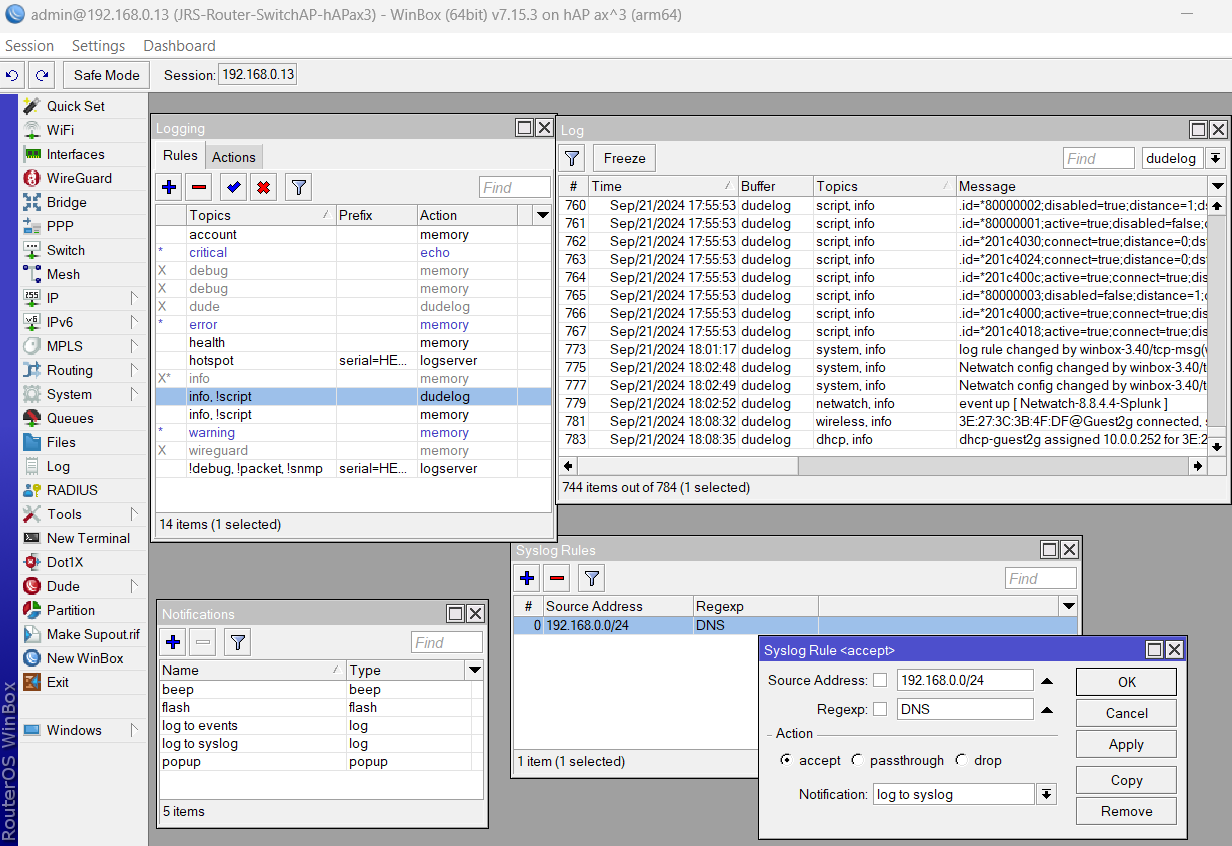Open the filter funnel in the Log window
This screenshot has height=846, width=1232.
coord(571,158)
